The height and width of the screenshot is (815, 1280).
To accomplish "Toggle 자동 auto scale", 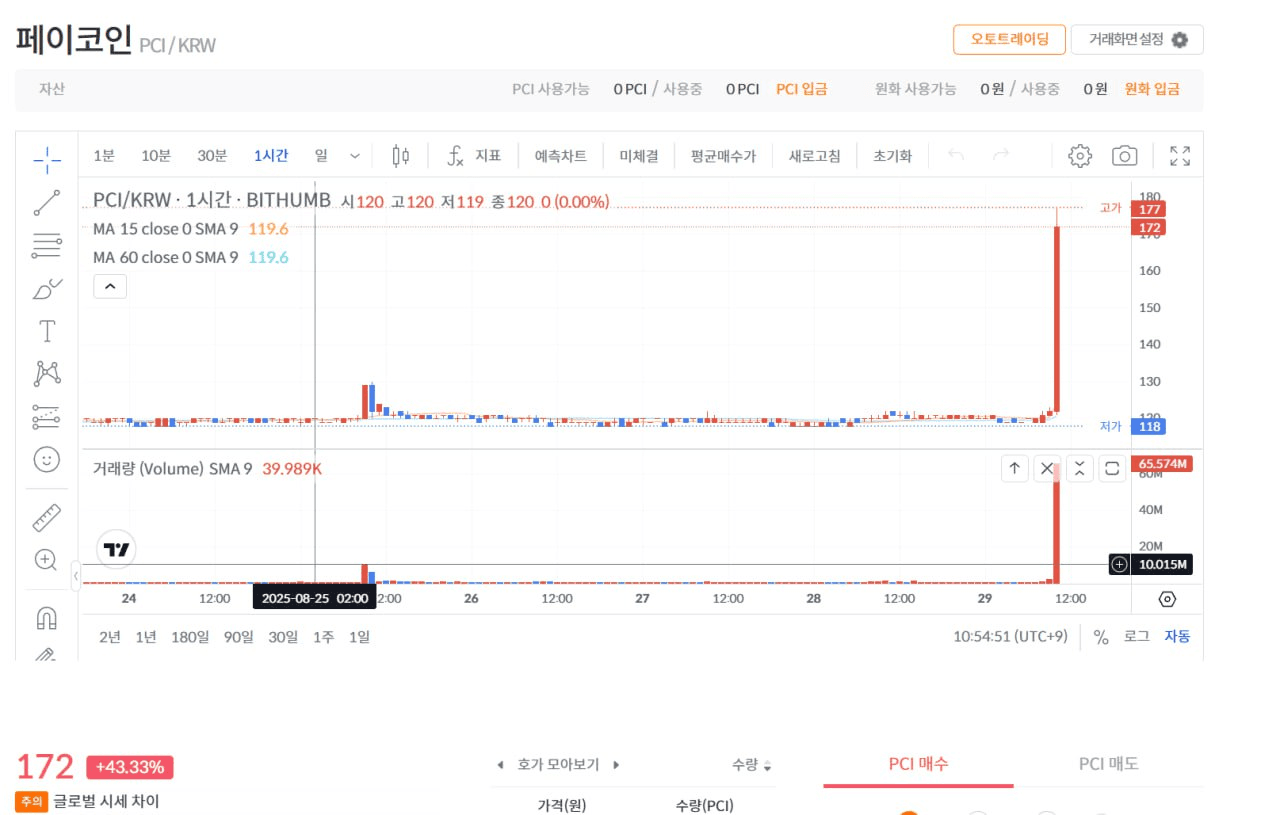I will click(1177, 637).
